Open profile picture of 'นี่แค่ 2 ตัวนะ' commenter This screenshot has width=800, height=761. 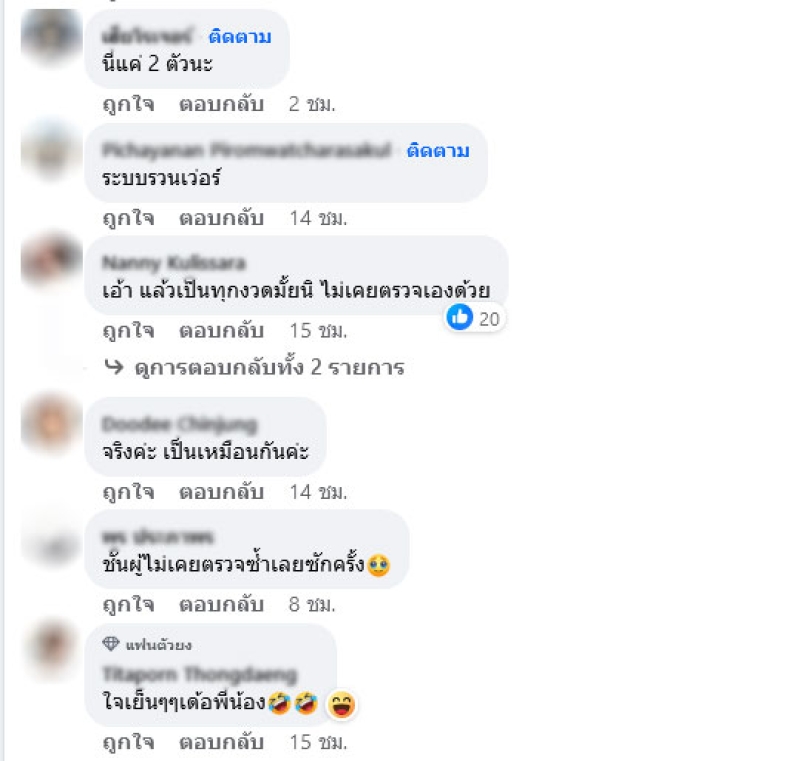click(x=52, y=38)
